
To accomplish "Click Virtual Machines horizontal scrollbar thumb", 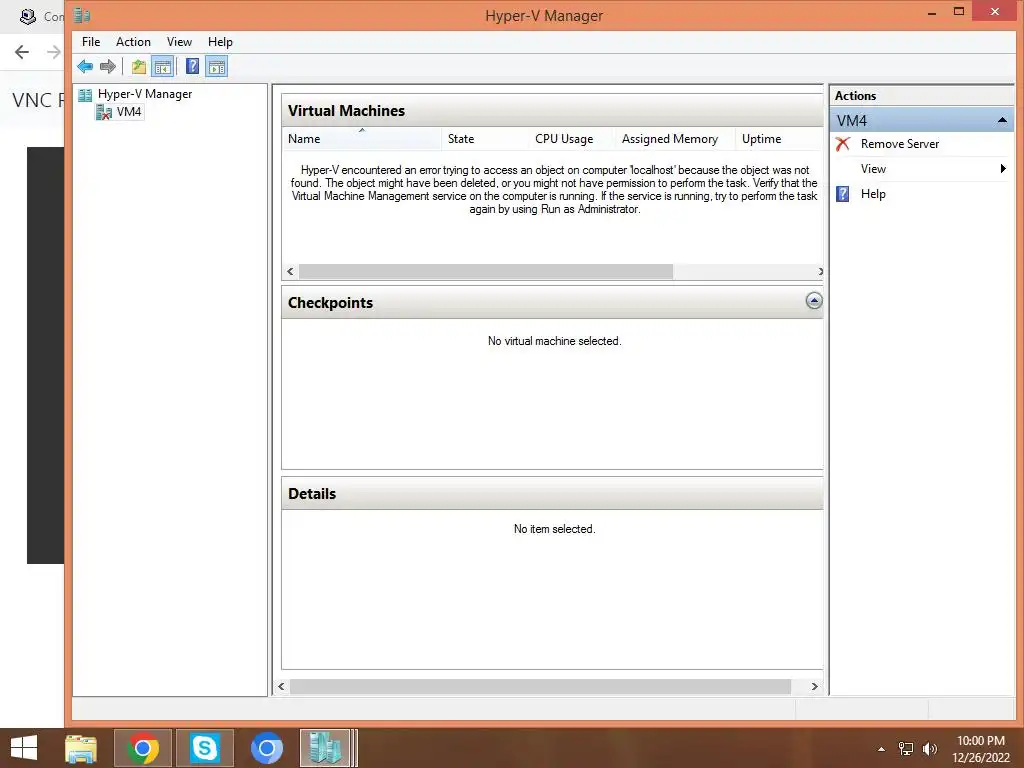I will coord(486,272).
